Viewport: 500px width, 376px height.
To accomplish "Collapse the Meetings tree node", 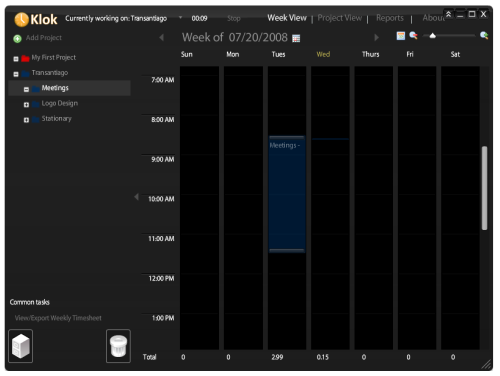I will point(26,89).
